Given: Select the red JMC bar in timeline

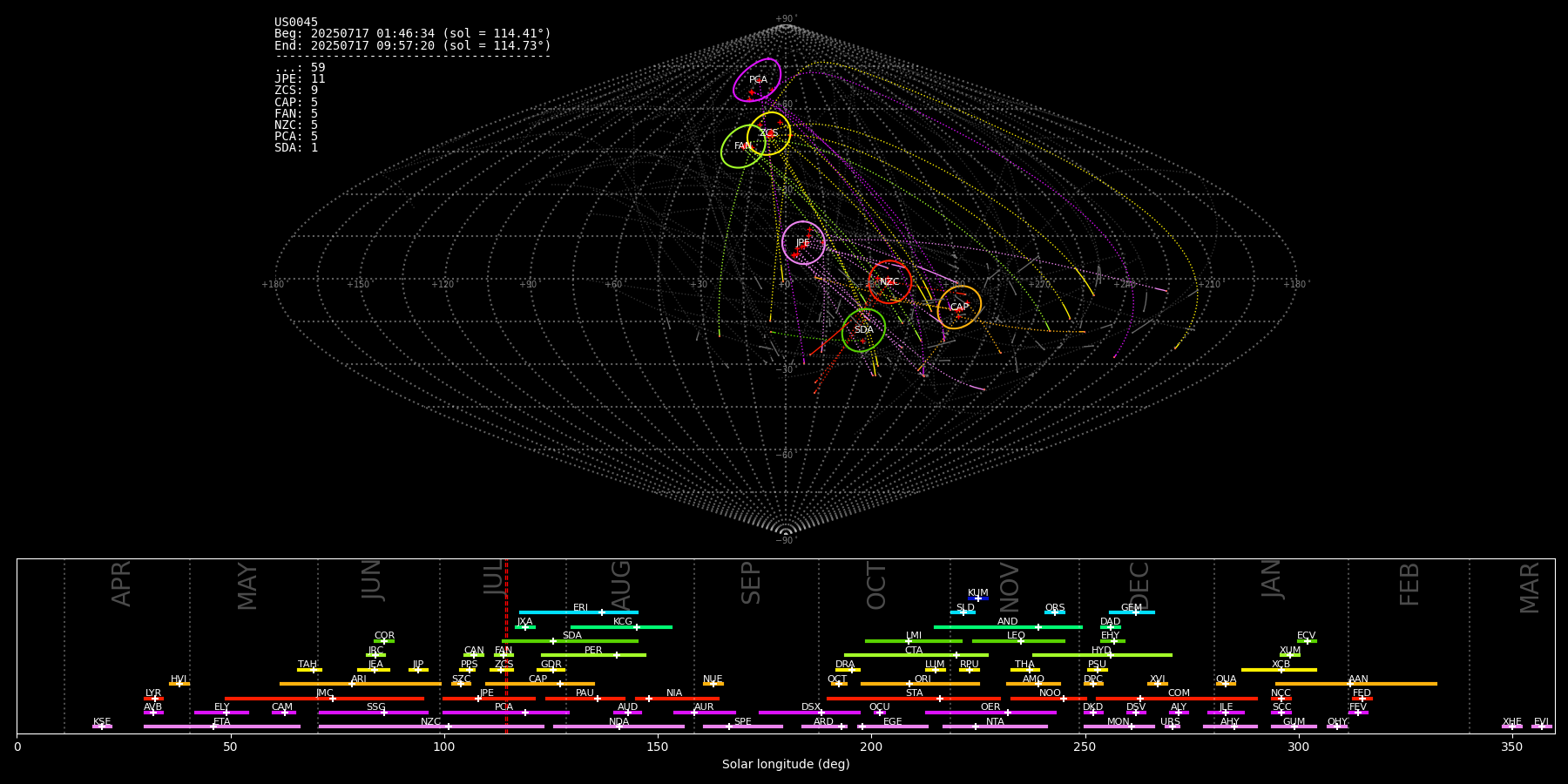Looking at the screenshot, I should click(325, 699).
